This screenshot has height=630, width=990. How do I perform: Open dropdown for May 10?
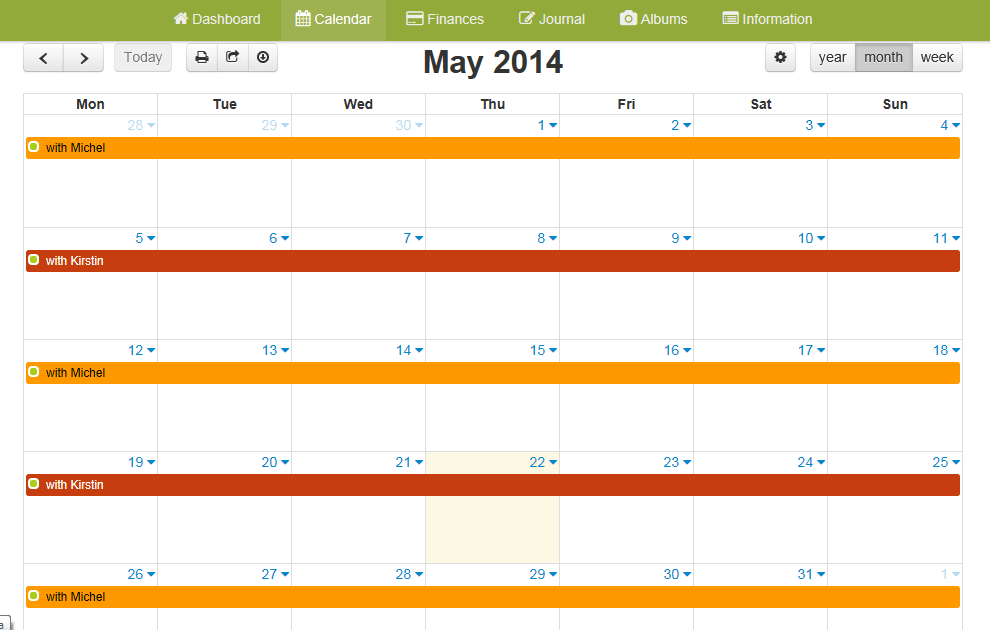click(x=821, y=239)
